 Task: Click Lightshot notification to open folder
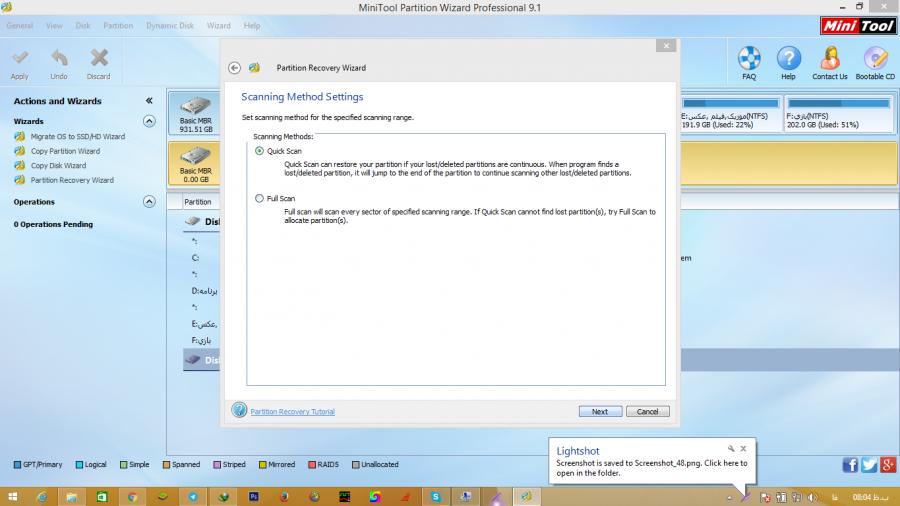[651, 468]
